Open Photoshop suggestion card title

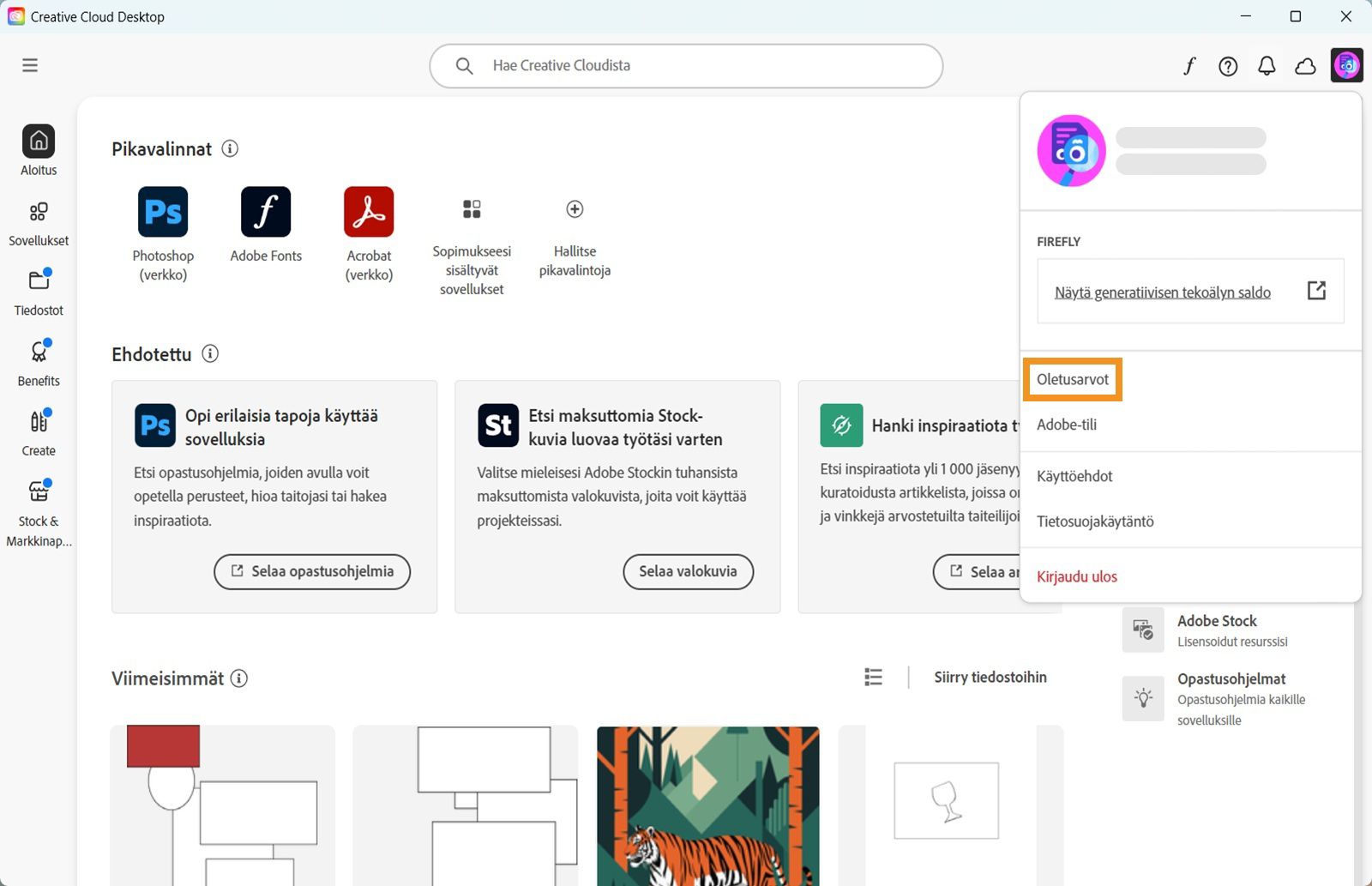[x=281, y=427]
